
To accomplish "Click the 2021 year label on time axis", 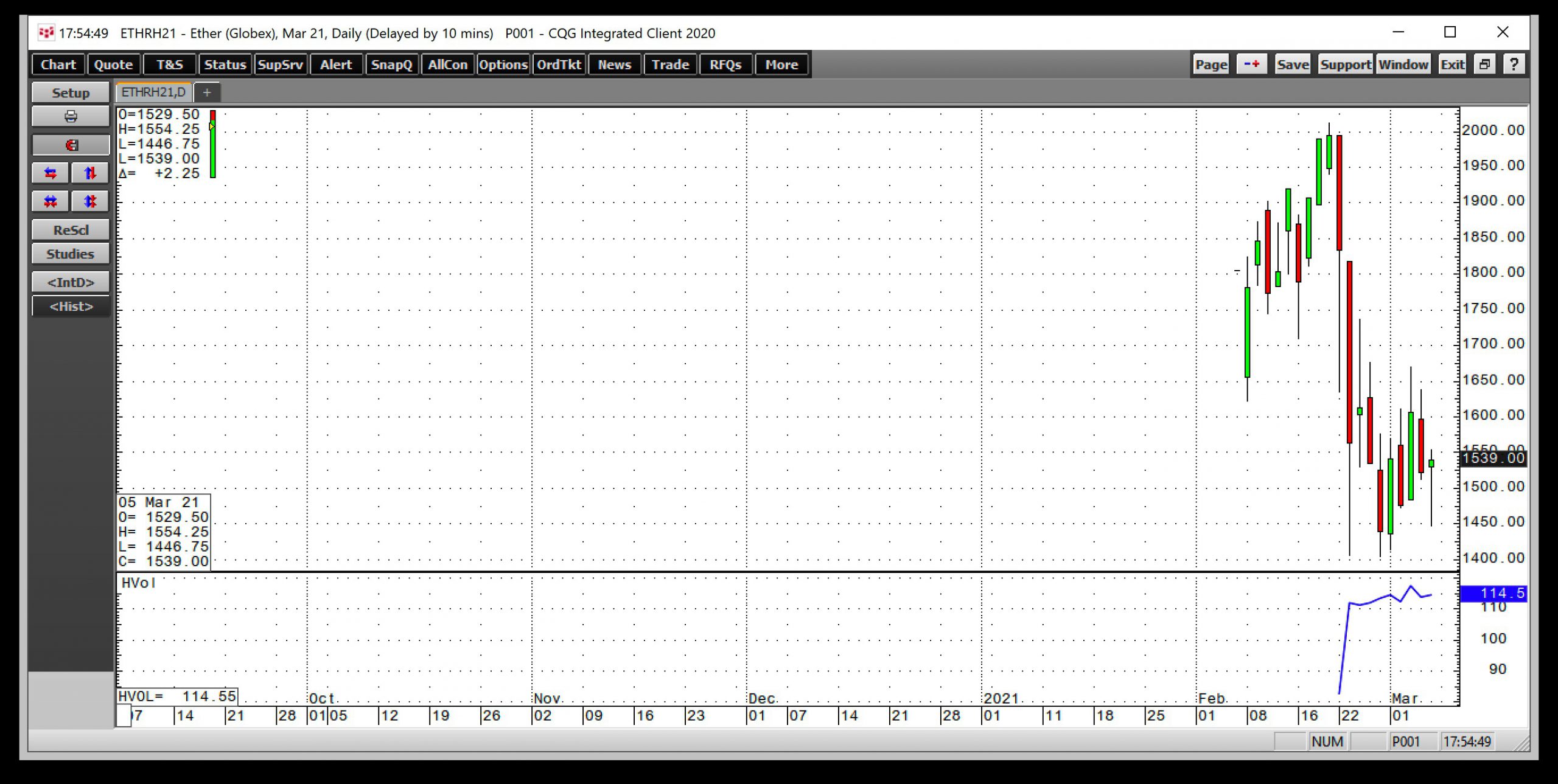I will point(1001,698).
